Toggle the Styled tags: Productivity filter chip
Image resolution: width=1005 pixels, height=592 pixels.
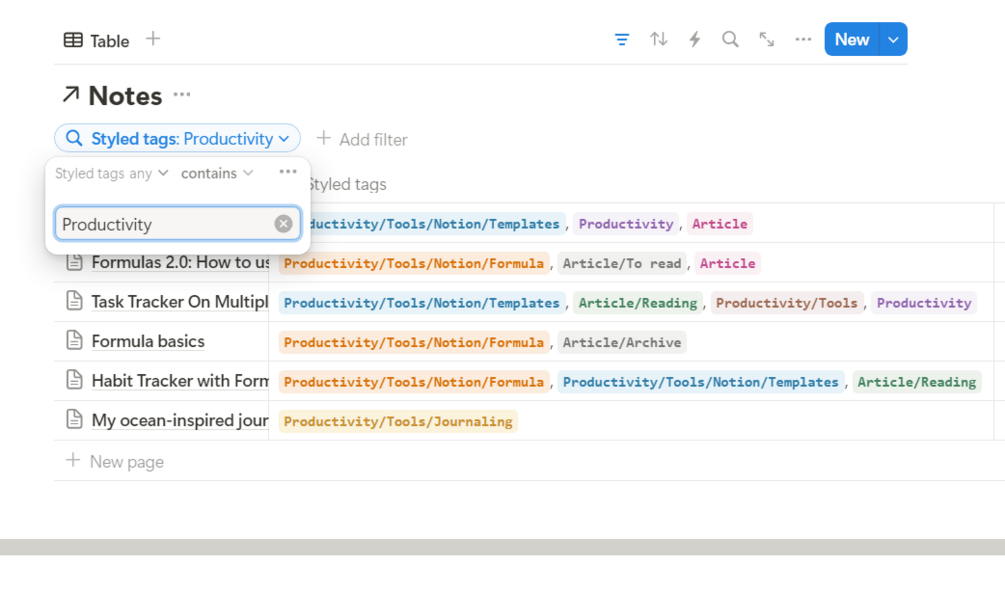pos(177,139)
